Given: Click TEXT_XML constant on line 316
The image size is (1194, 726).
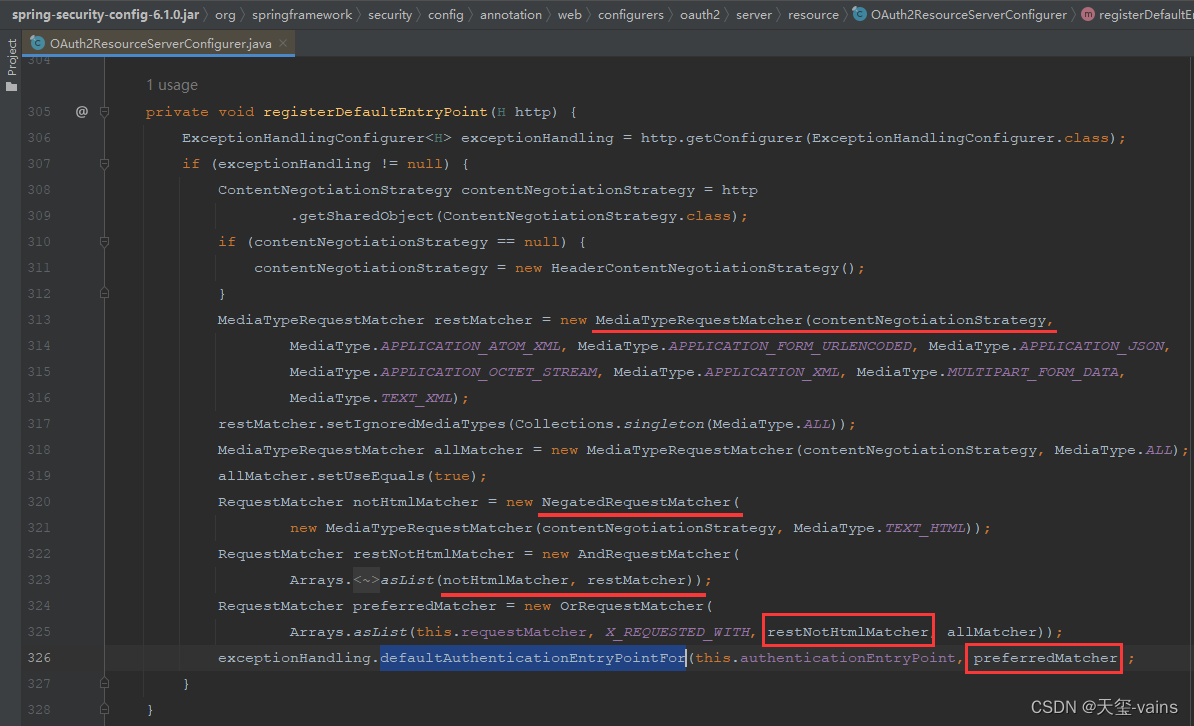Looking at the screenshot, I should click(416, 398).
